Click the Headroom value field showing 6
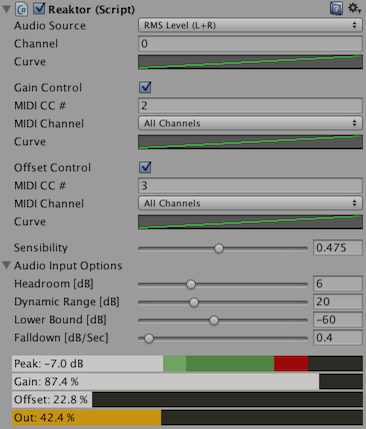 coord(338,284)
